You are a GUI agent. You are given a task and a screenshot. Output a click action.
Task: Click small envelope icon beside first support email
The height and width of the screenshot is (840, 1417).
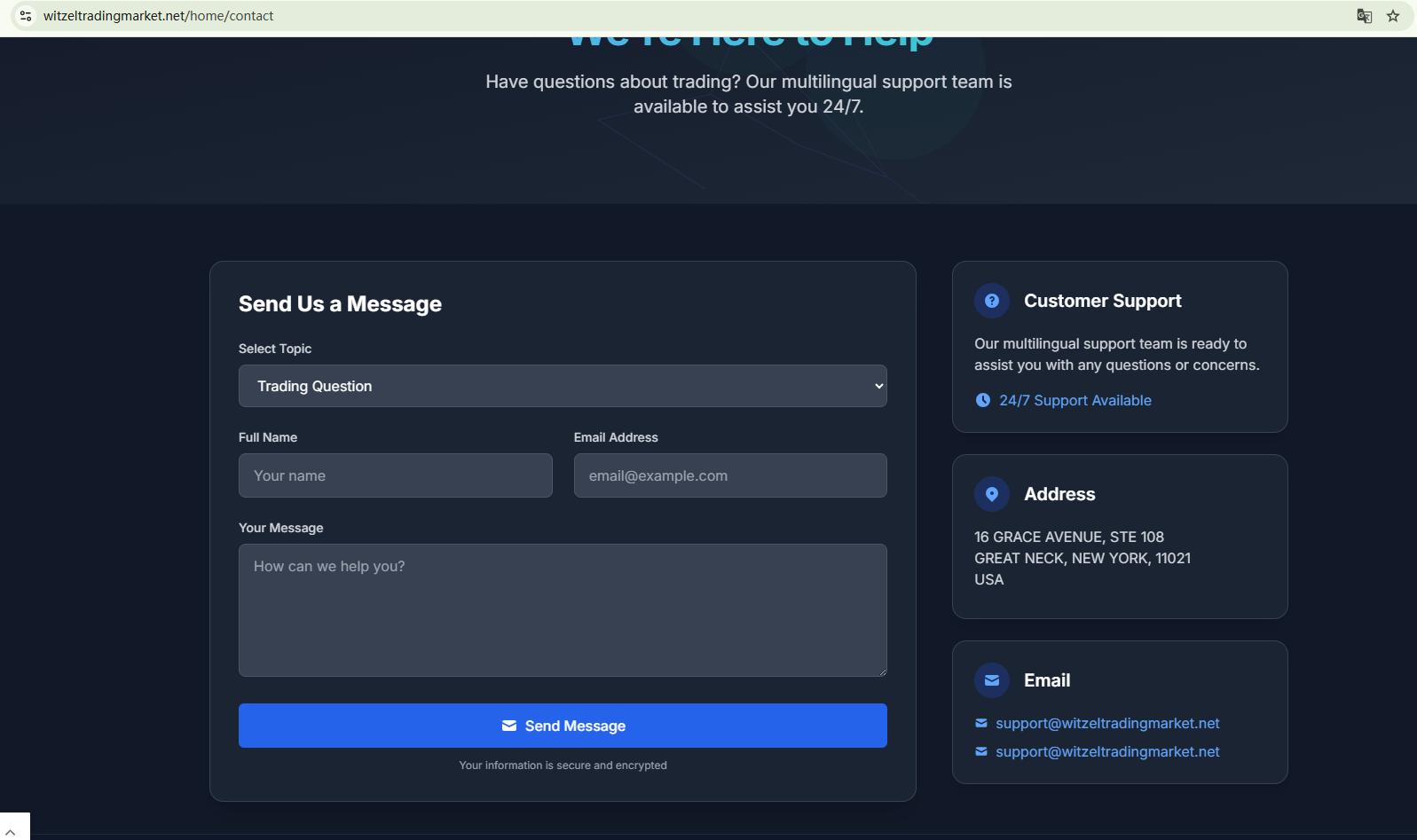click(x=980, y=723)
